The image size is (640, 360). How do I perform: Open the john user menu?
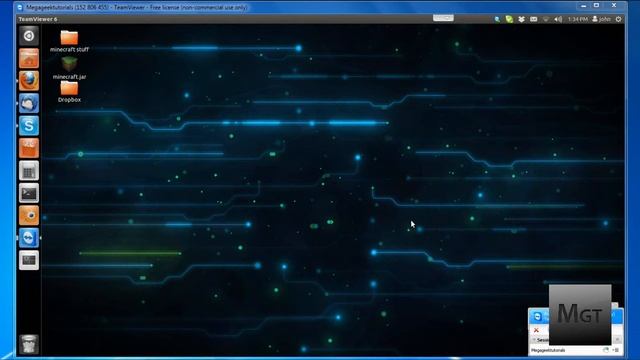pos(601,19)
